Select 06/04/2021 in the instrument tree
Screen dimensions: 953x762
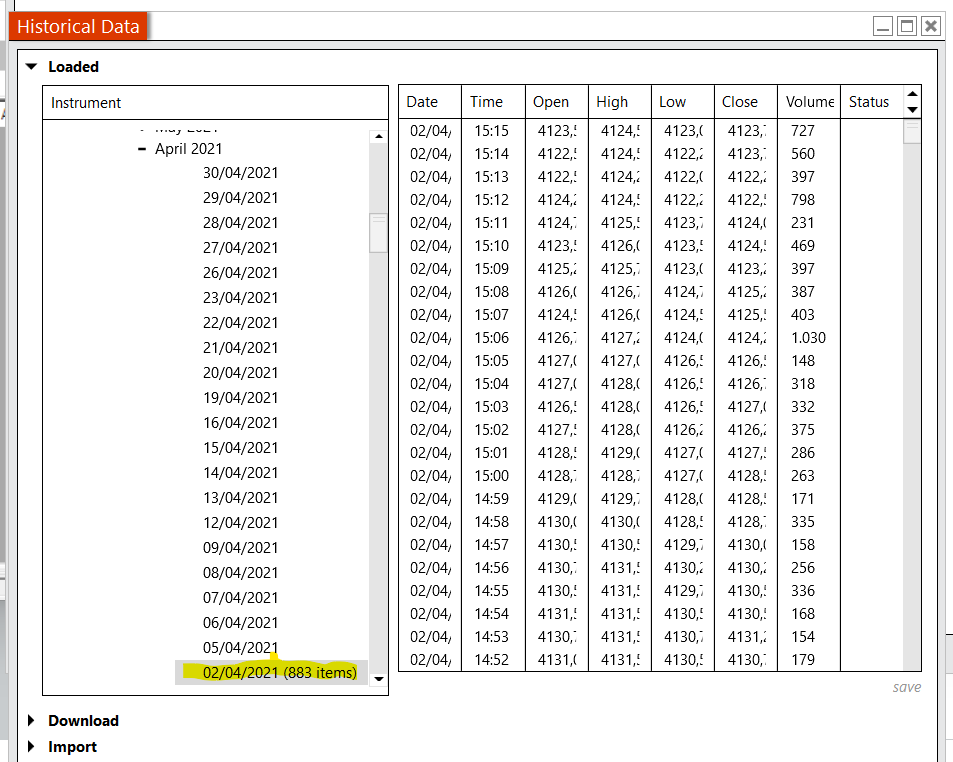[240, 623]
